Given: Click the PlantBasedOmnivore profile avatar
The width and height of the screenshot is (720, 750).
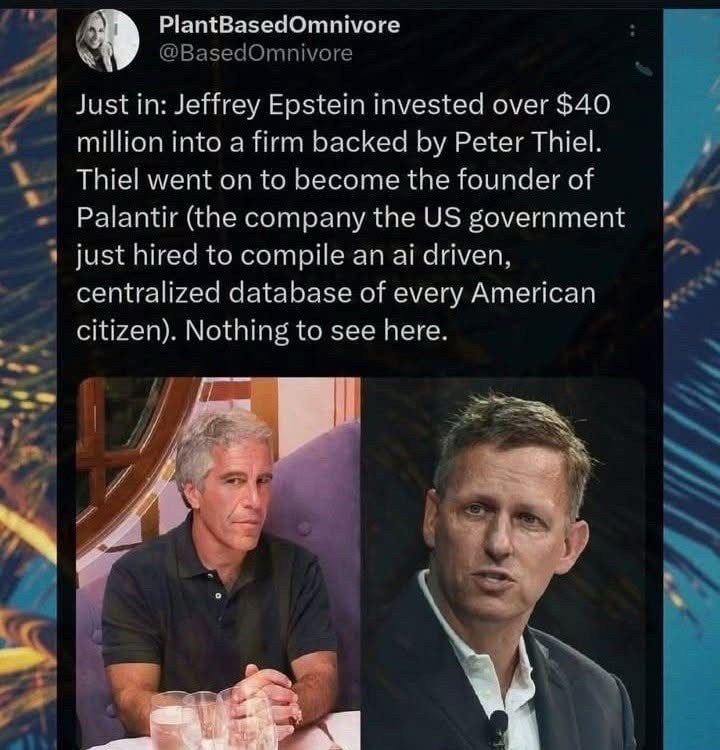Looking at the screenshot, I should tap(108, 40).
